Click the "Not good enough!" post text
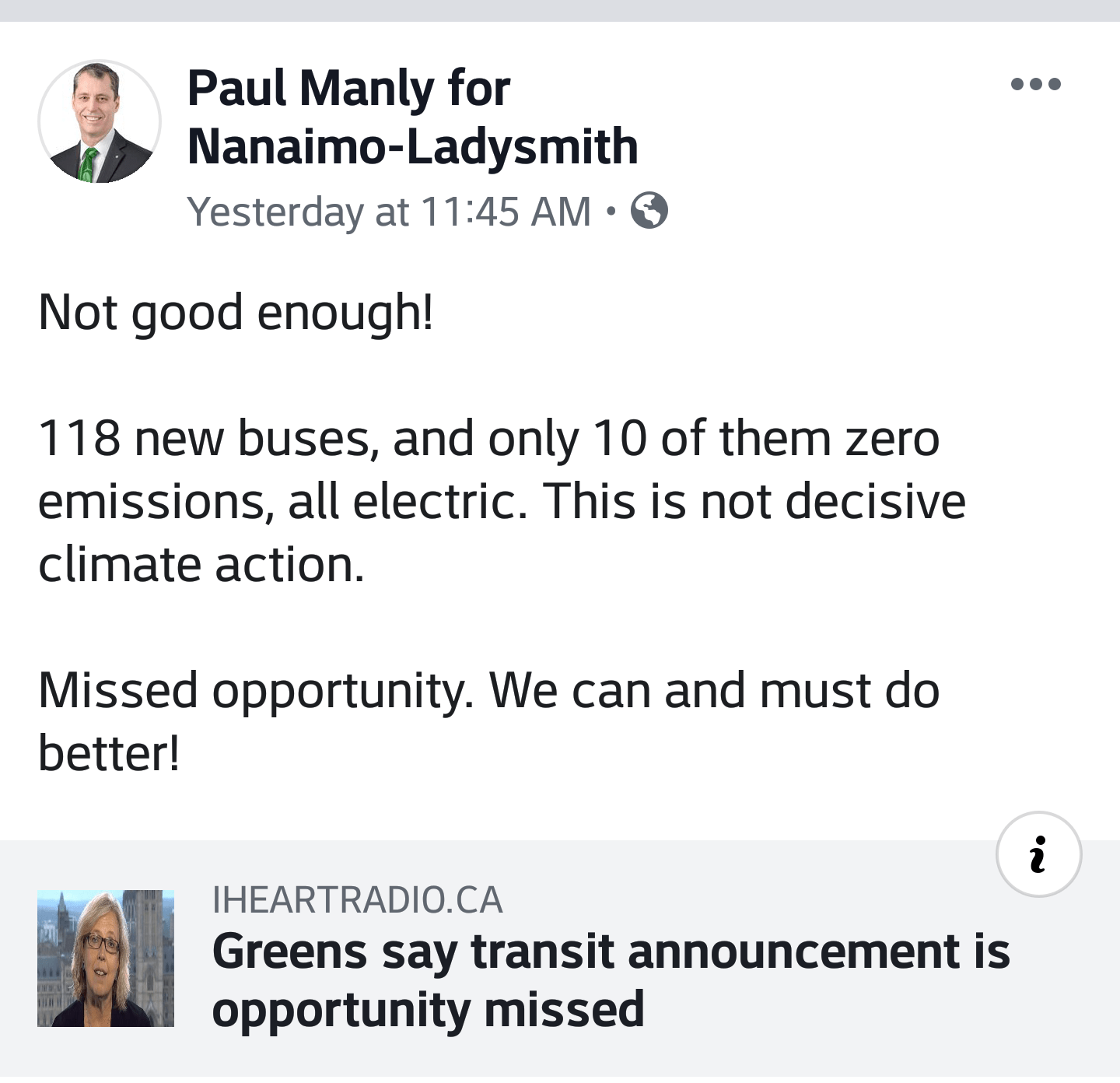This screenshot has width=1120, height=1083. [235, 312]
